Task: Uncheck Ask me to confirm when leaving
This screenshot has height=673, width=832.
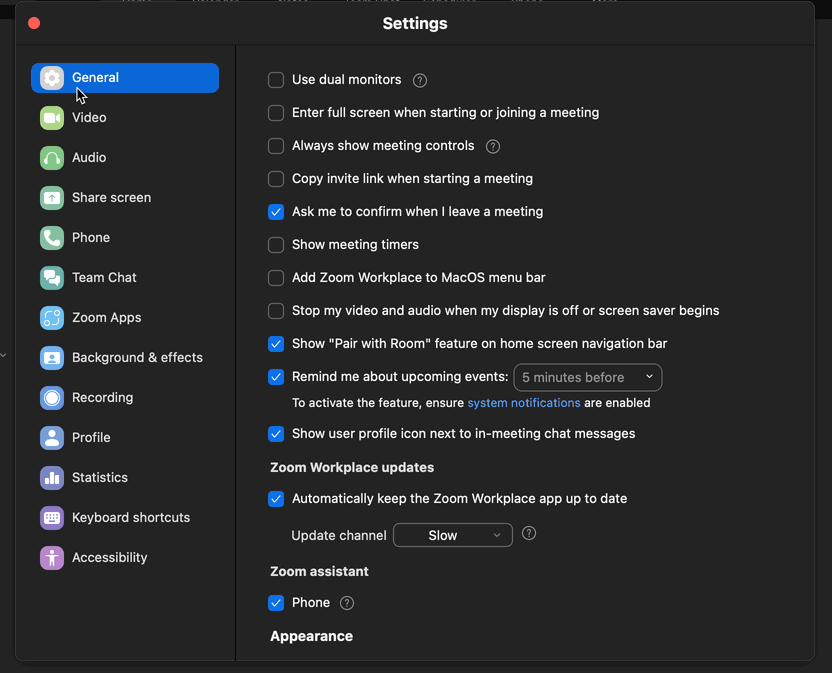Action: (275, 212)
